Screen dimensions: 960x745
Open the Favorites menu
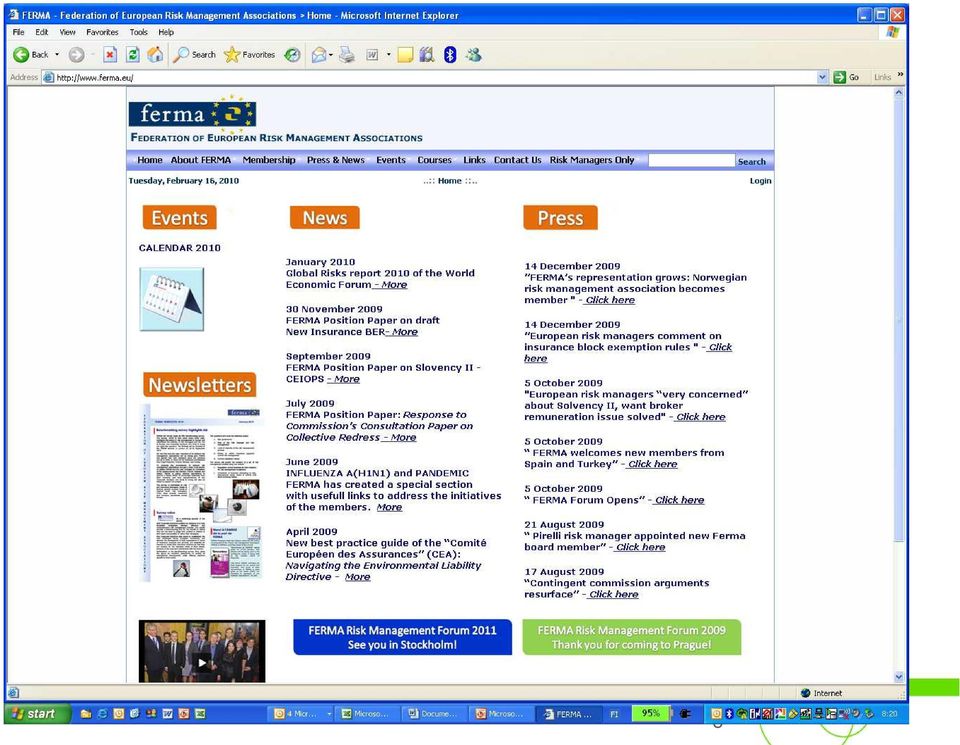pos(102,32)
